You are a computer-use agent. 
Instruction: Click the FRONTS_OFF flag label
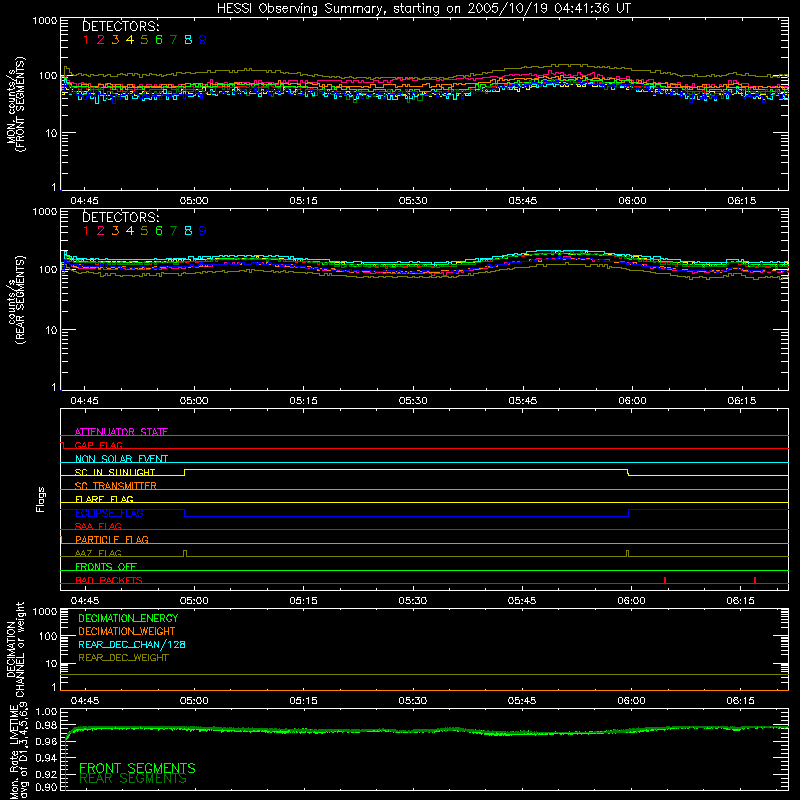click(106, 566)
